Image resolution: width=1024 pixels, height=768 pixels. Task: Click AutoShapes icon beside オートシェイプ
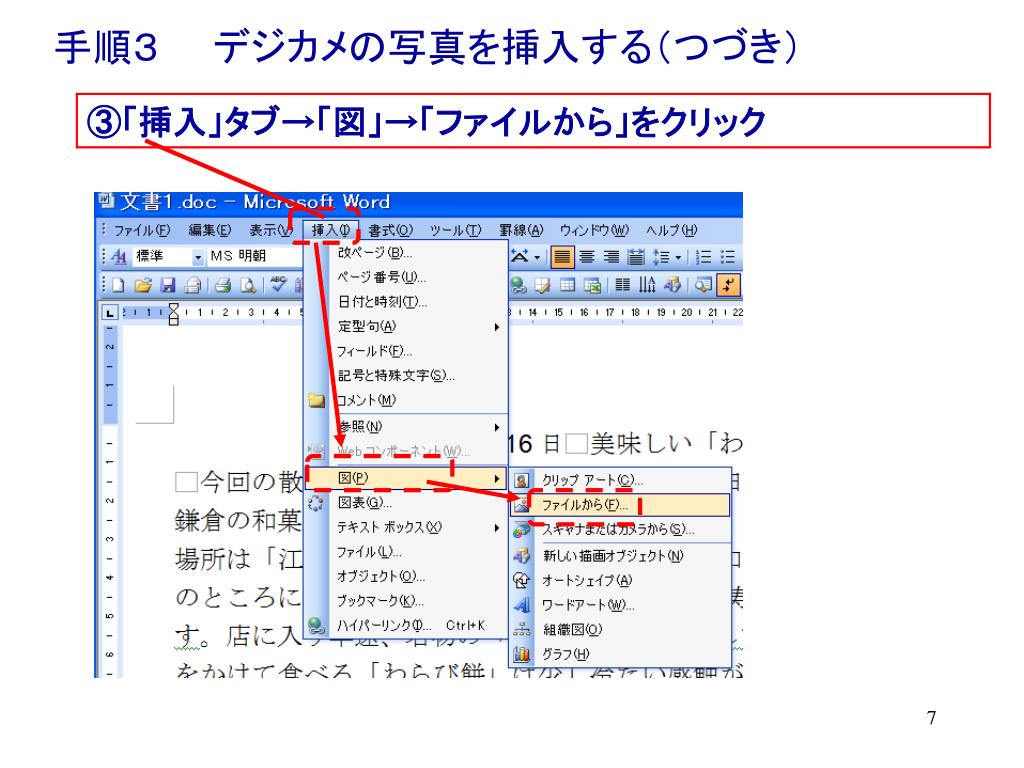pyautogui.click(x=521, y=580)
